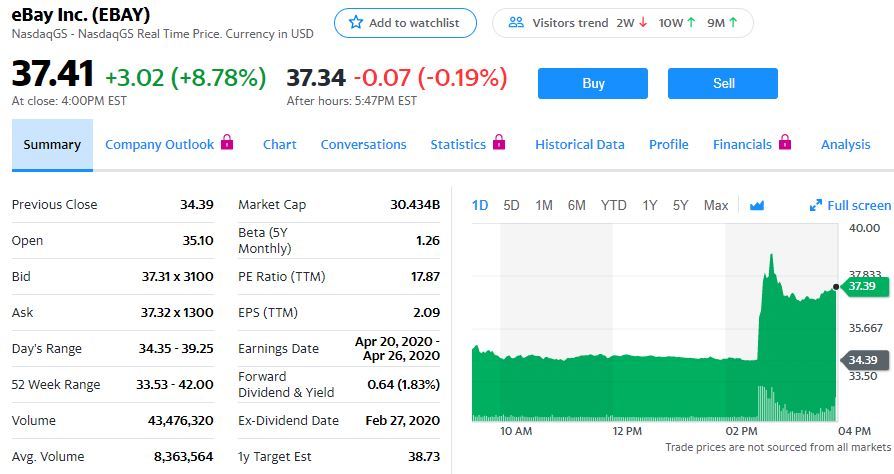The height and width of the screenshot is (474, 894).
Task: Click the 9M up arrow trend indicator
Action: click(733, 23)
